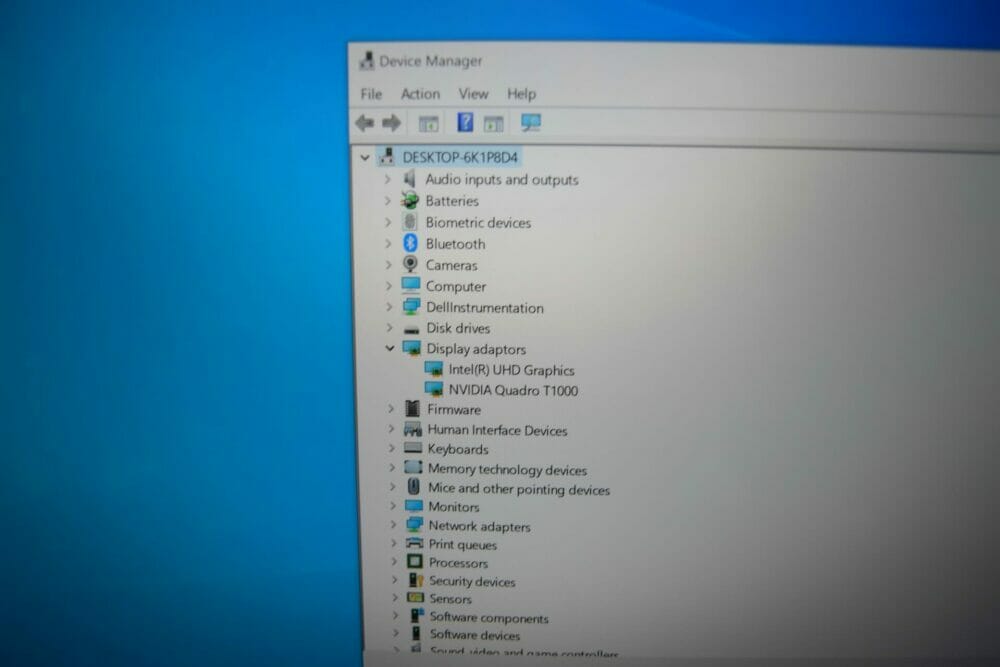The image size is (1000, 667).
Task: Click the Network adapters icon
Action: click(415, 525)
